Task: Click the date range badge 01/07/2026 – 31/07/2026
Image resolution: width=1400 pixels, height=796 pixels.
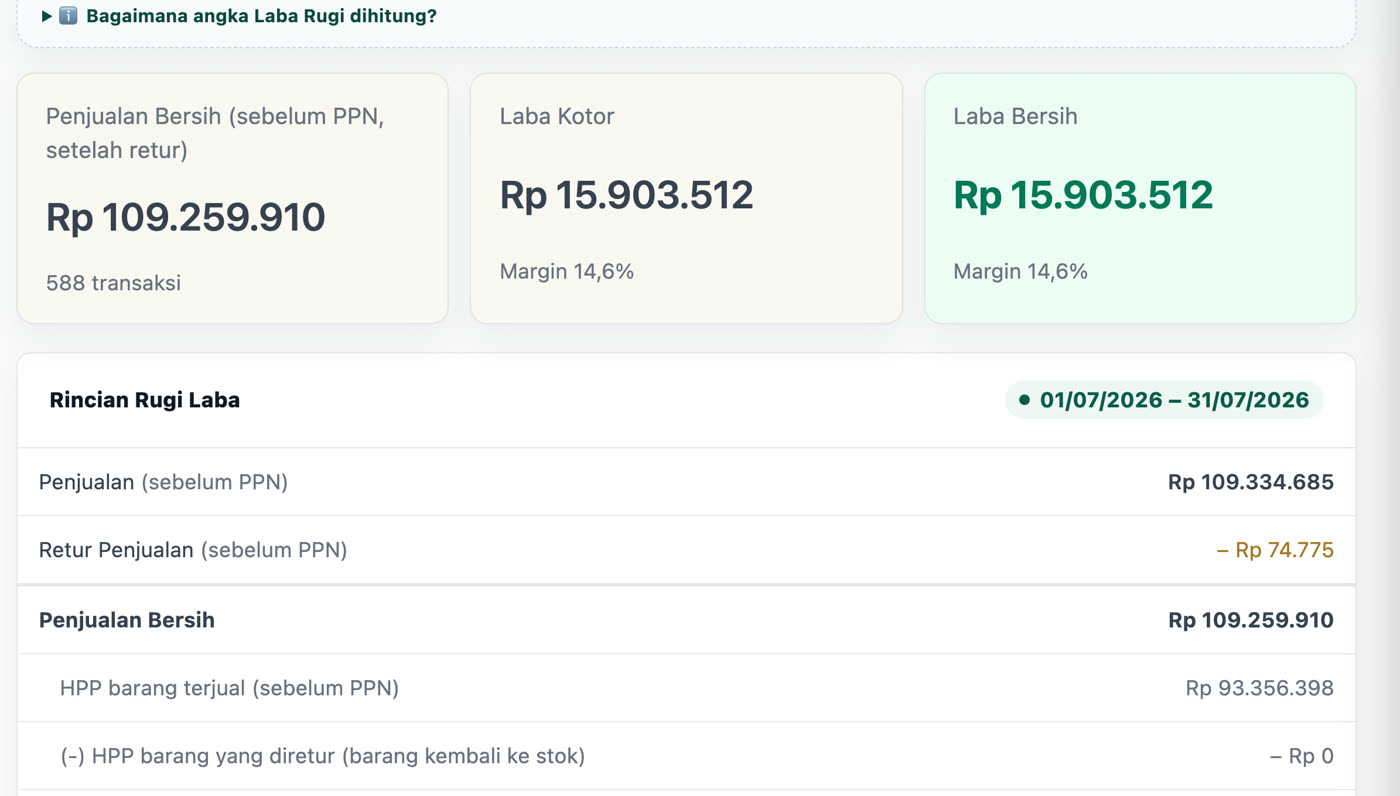Action: (1164, 400)
